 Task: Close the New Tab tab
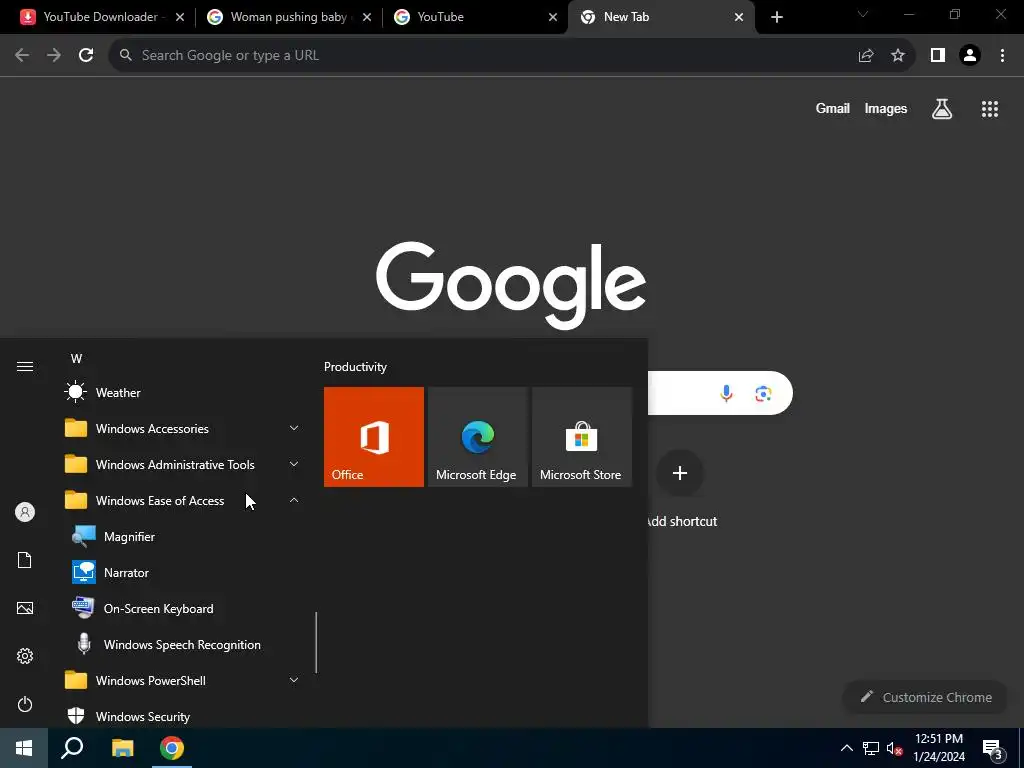tap(739, 17)
